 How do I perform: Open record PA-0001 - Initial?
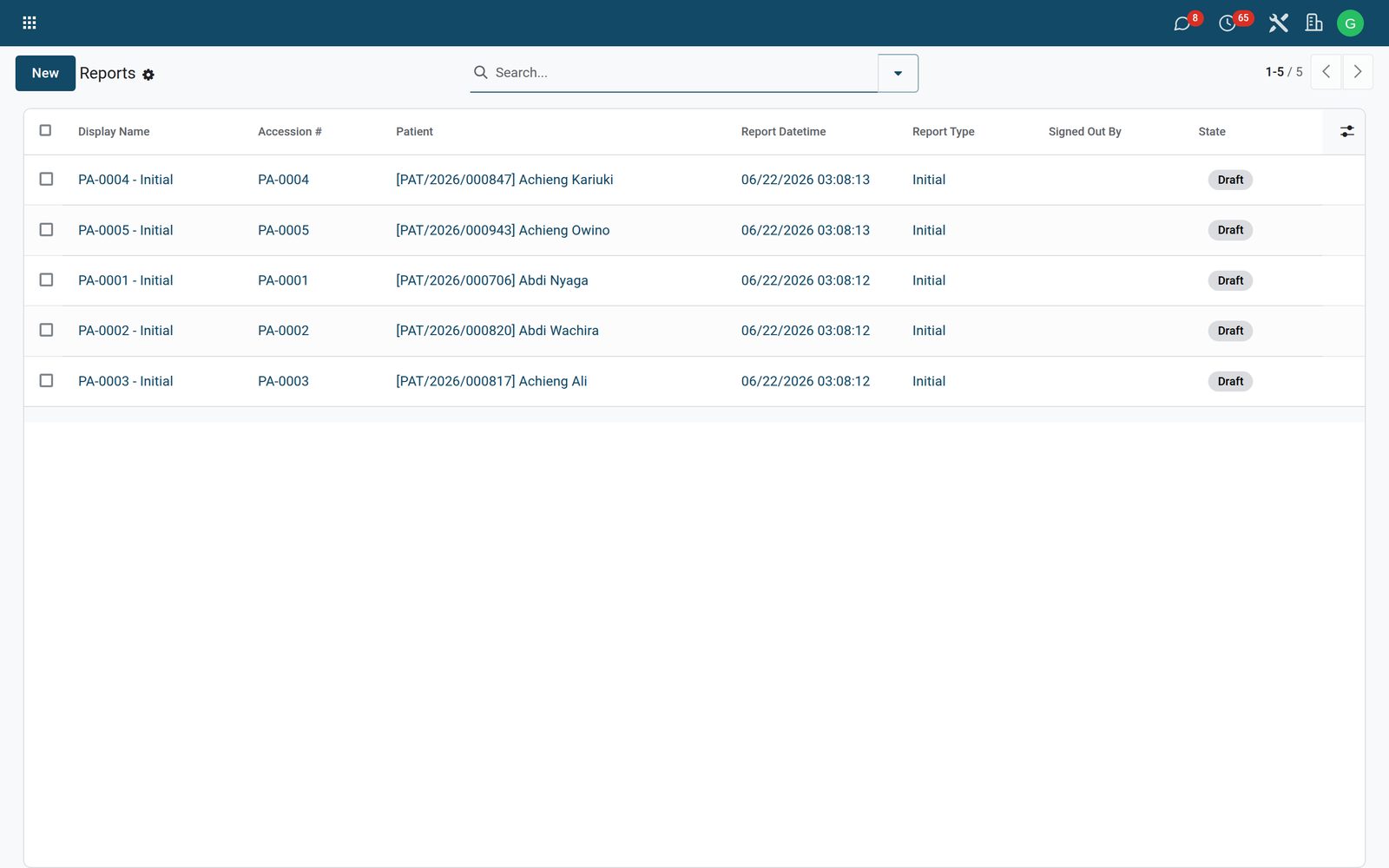(125, 280)
